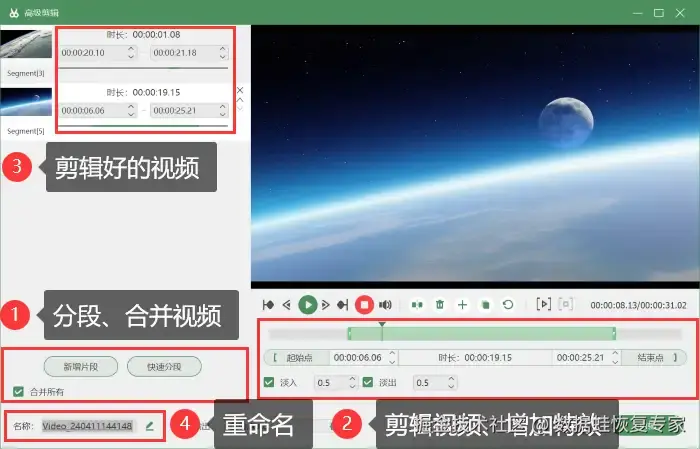Click the volume speaker icon
The image size is (700, 449).
coord(385,305)
